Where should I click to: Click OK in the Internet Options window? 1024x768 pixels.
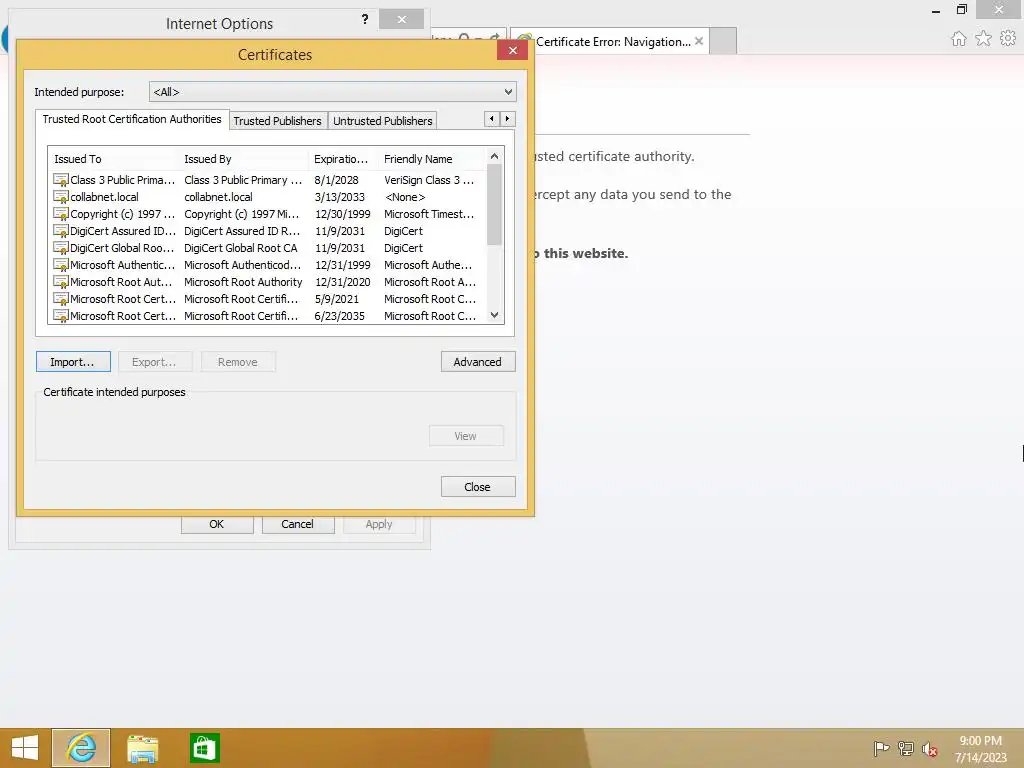click(x=217, y=524)
